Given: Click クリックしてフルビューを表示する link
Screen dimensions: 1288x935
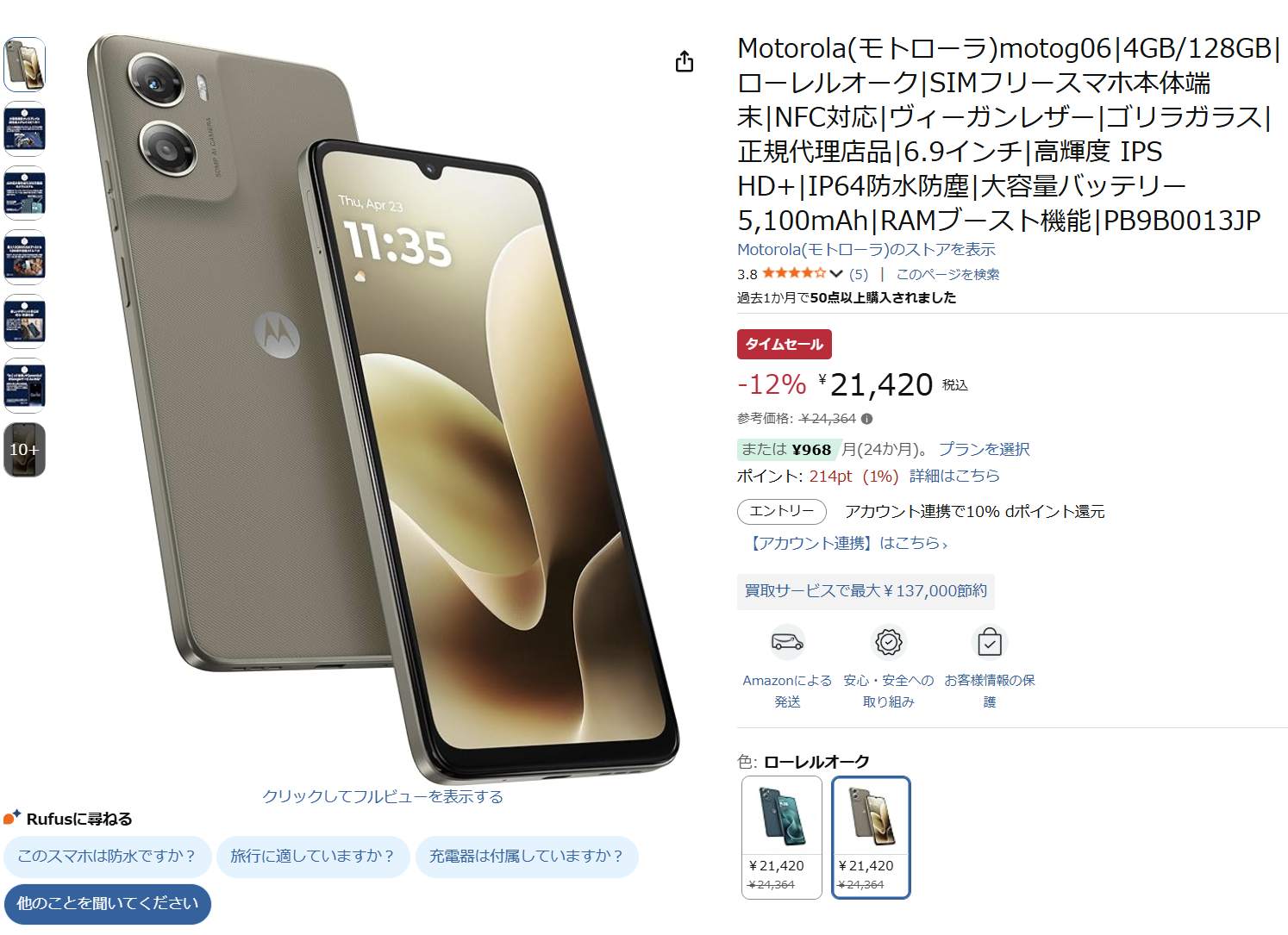Looking at the screenshot, I should click(x=383, y=796).
